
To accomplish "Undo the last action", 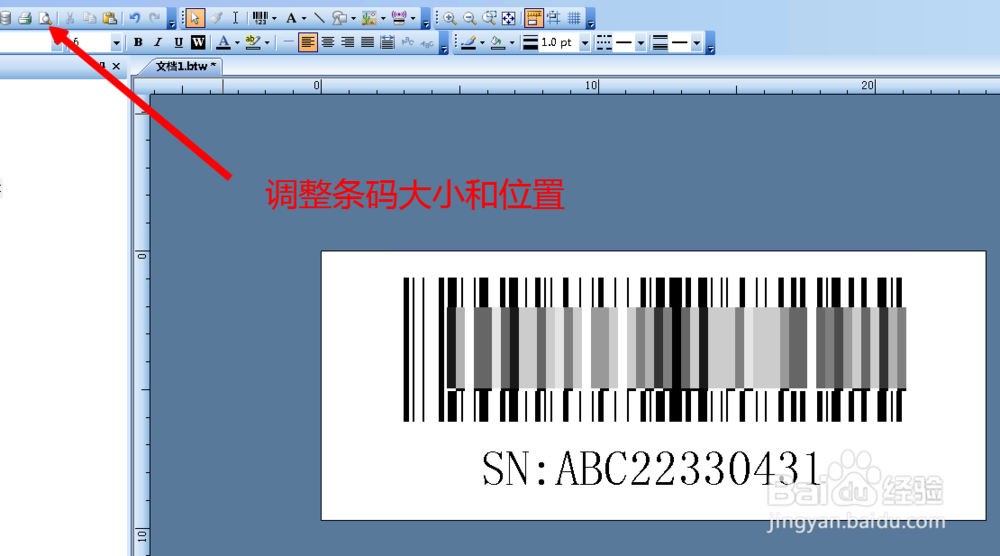I will (135, 18).
